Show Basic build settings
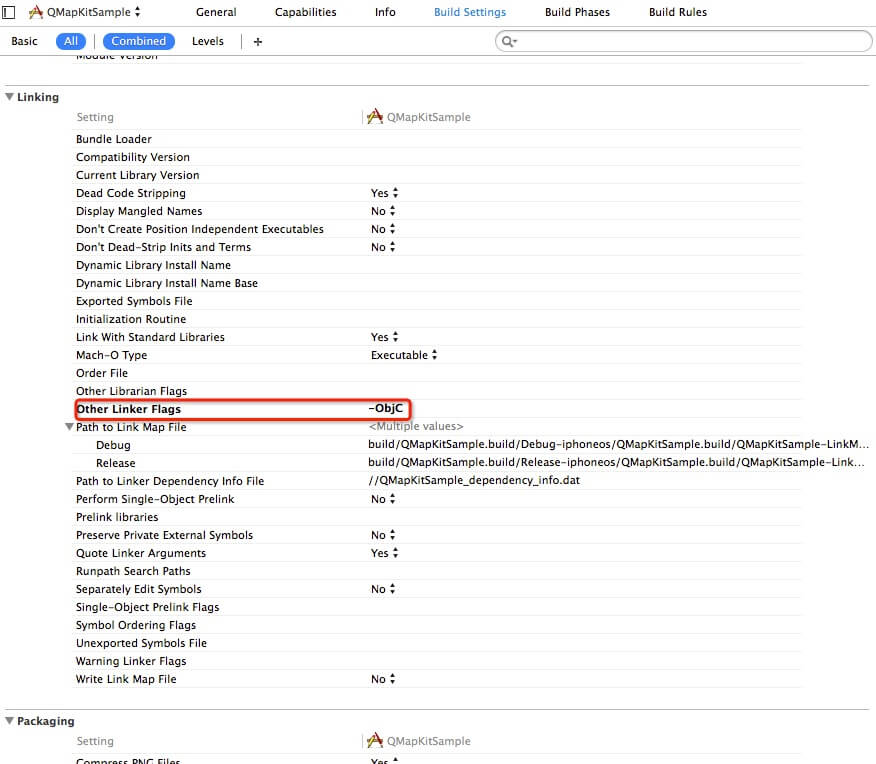Screen dimensions: 876x764 pyautogui.click(x=24, y=41)
